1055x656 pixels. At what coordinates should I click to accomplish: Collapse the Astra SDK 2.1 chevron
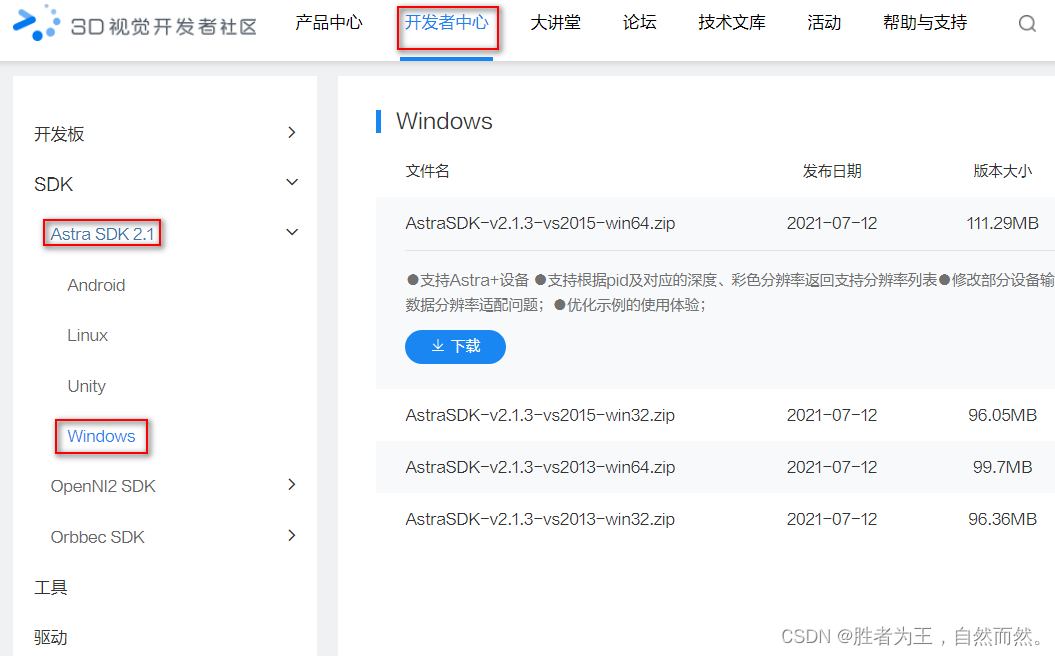coord(292,232)
